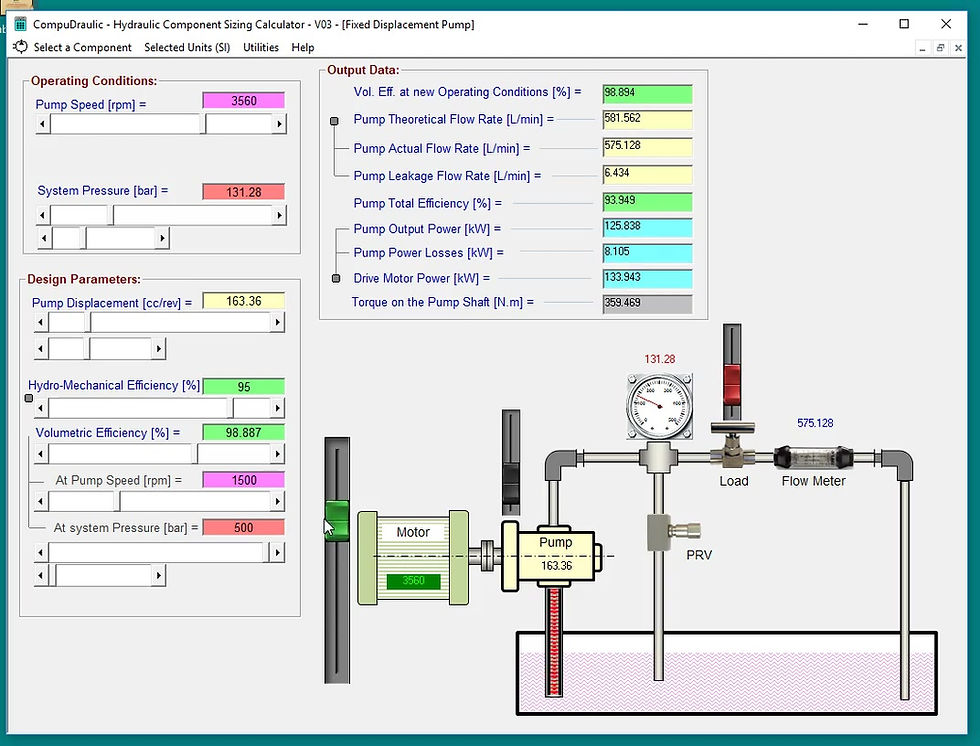Click Pump Speed scrollbar left arrow
Viewport: 980px width, 746px height.
point(42,124)
